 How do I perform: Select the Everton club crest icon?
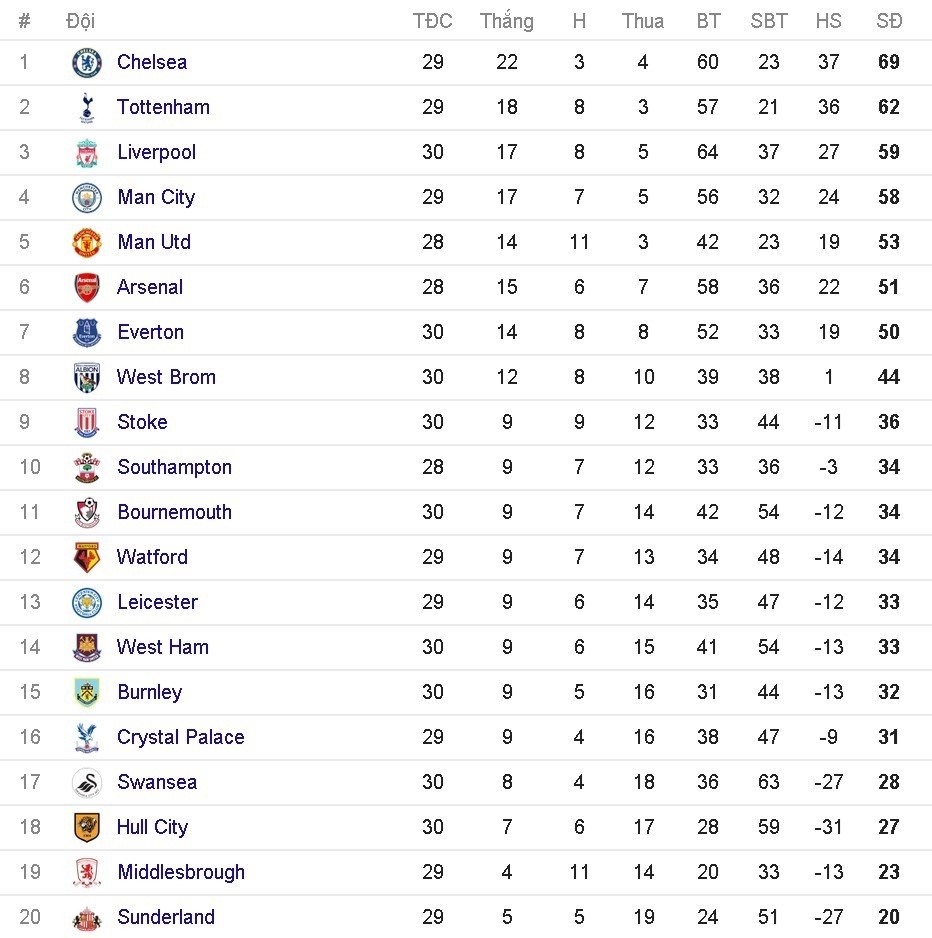tap(87, 333)
